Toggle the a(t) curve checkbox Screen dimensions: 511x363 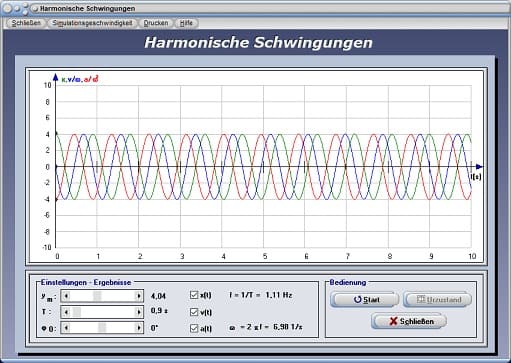tap(194, 328)
